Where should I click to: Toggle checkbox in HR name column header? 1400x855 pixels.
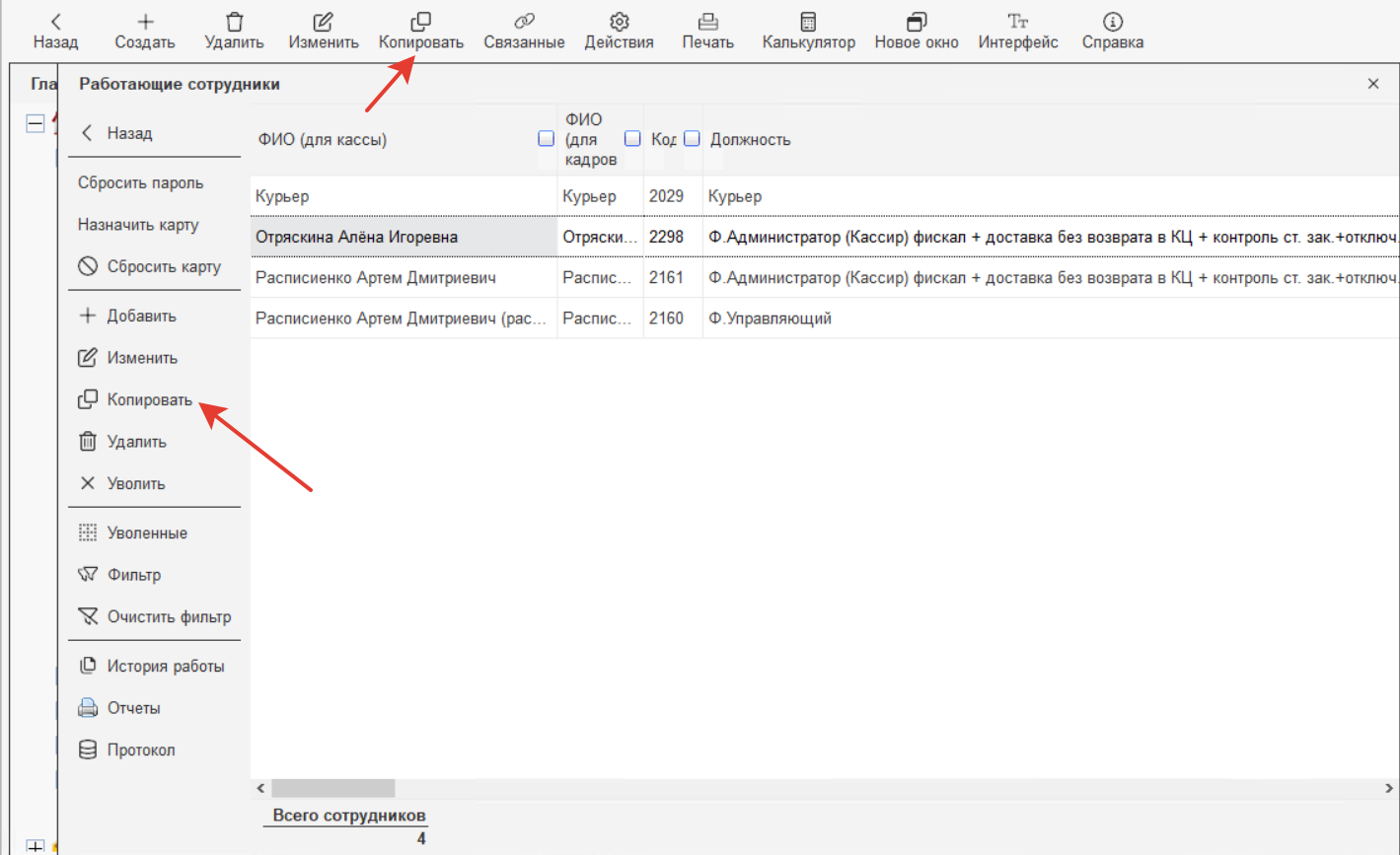(x=632, y=139)
